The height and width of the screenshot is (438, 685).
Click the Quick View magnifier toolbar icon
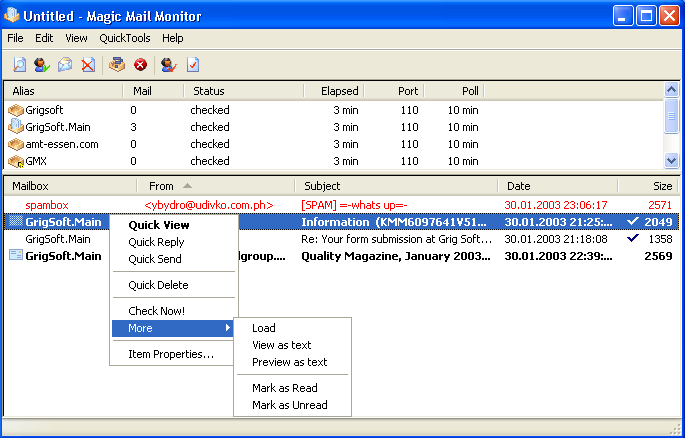(x=19, y=65)
